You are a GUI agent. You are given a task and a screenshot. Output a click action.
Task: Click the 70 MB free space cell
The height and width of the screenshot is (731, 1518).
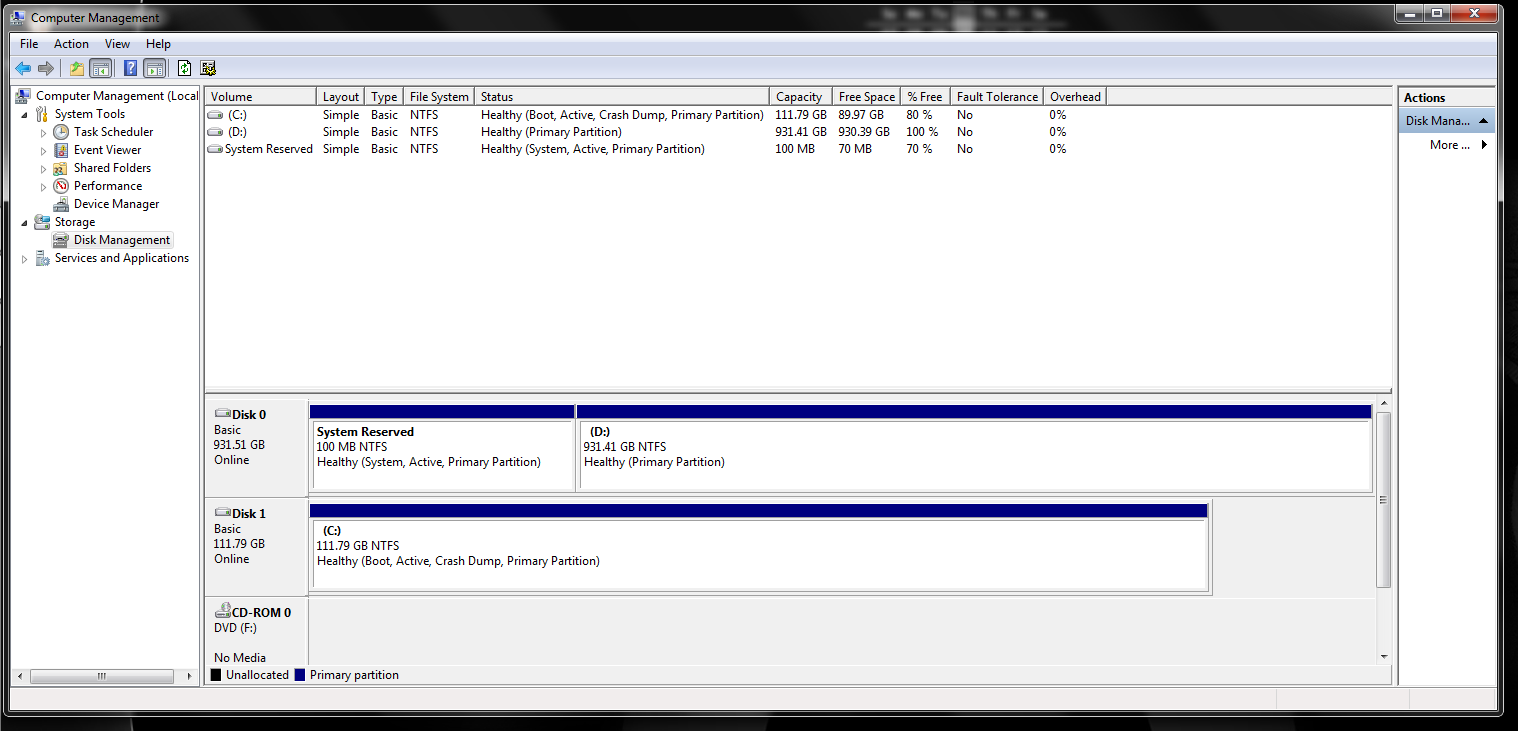[855, 149]
